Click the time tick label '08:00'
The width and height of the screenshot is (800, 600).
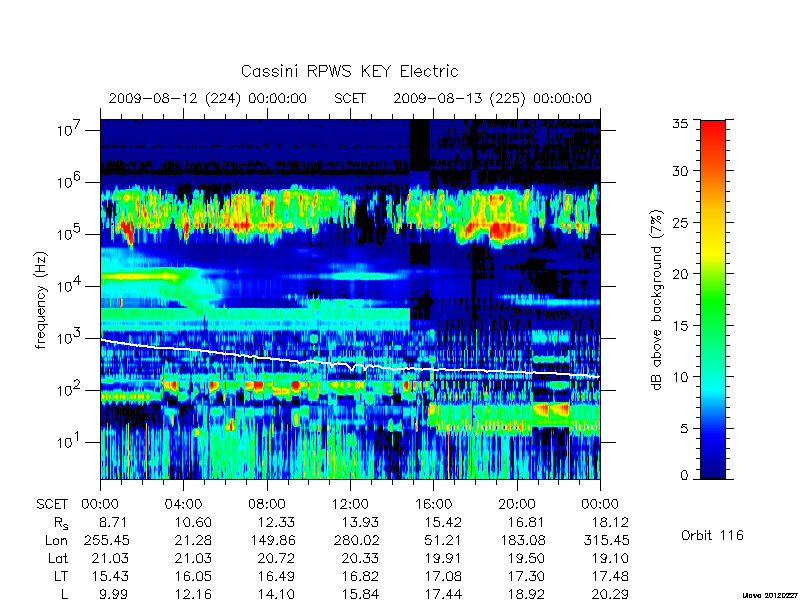click(267, 504)
